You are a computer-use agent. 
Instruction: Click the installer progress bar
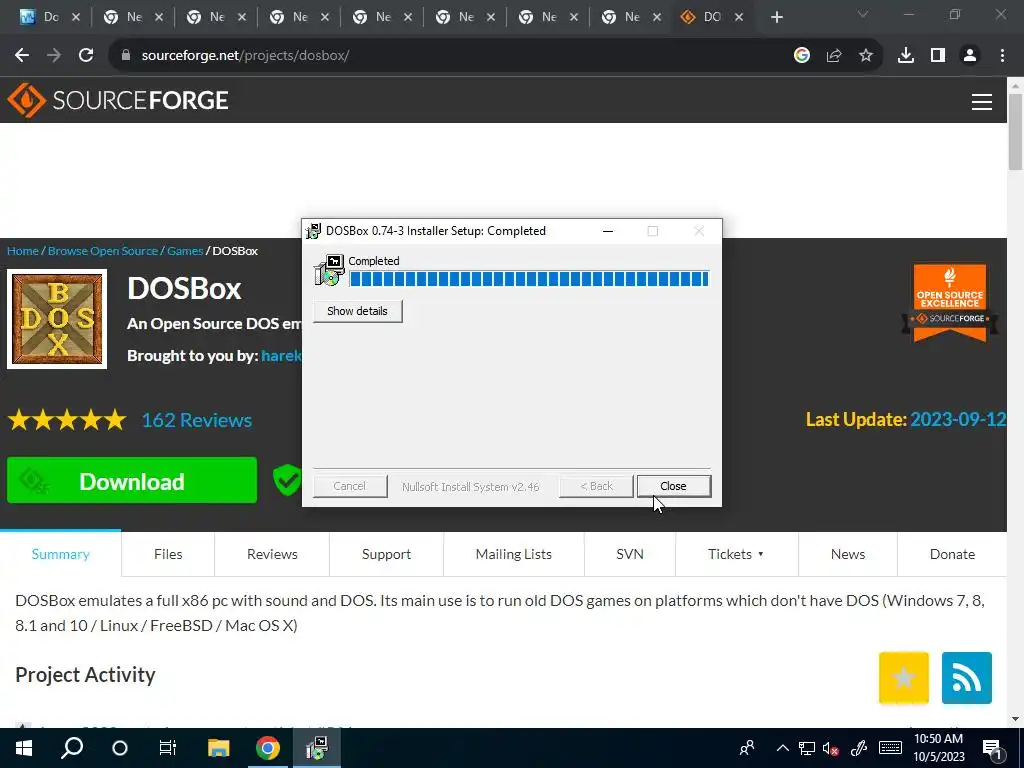coord(529,279)
